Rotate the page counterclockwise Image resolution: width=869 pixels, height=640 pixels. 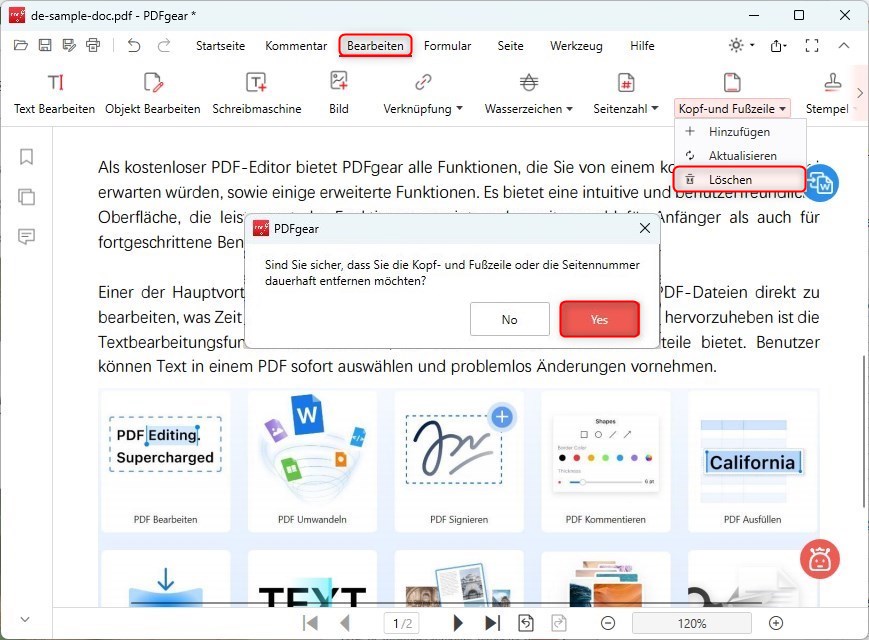[525, 623]
